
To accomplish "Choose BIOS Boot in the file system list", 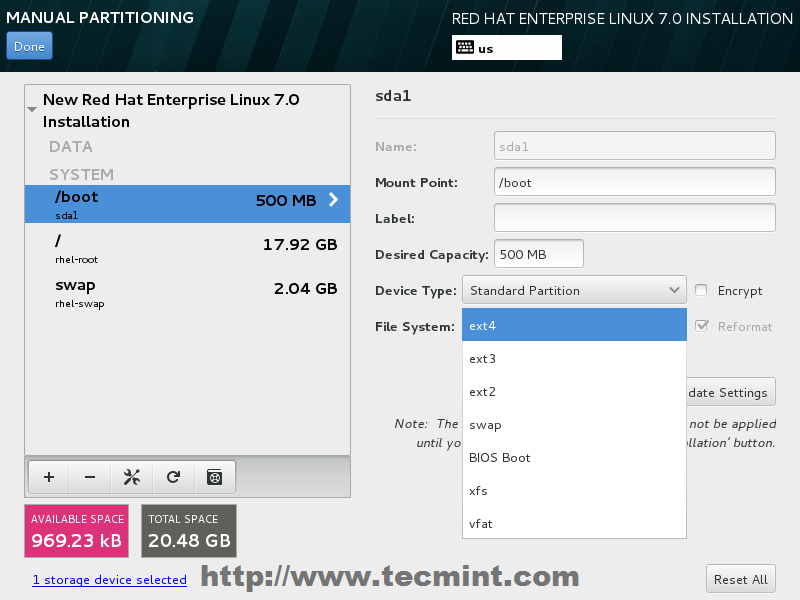I will coord(574,458).
